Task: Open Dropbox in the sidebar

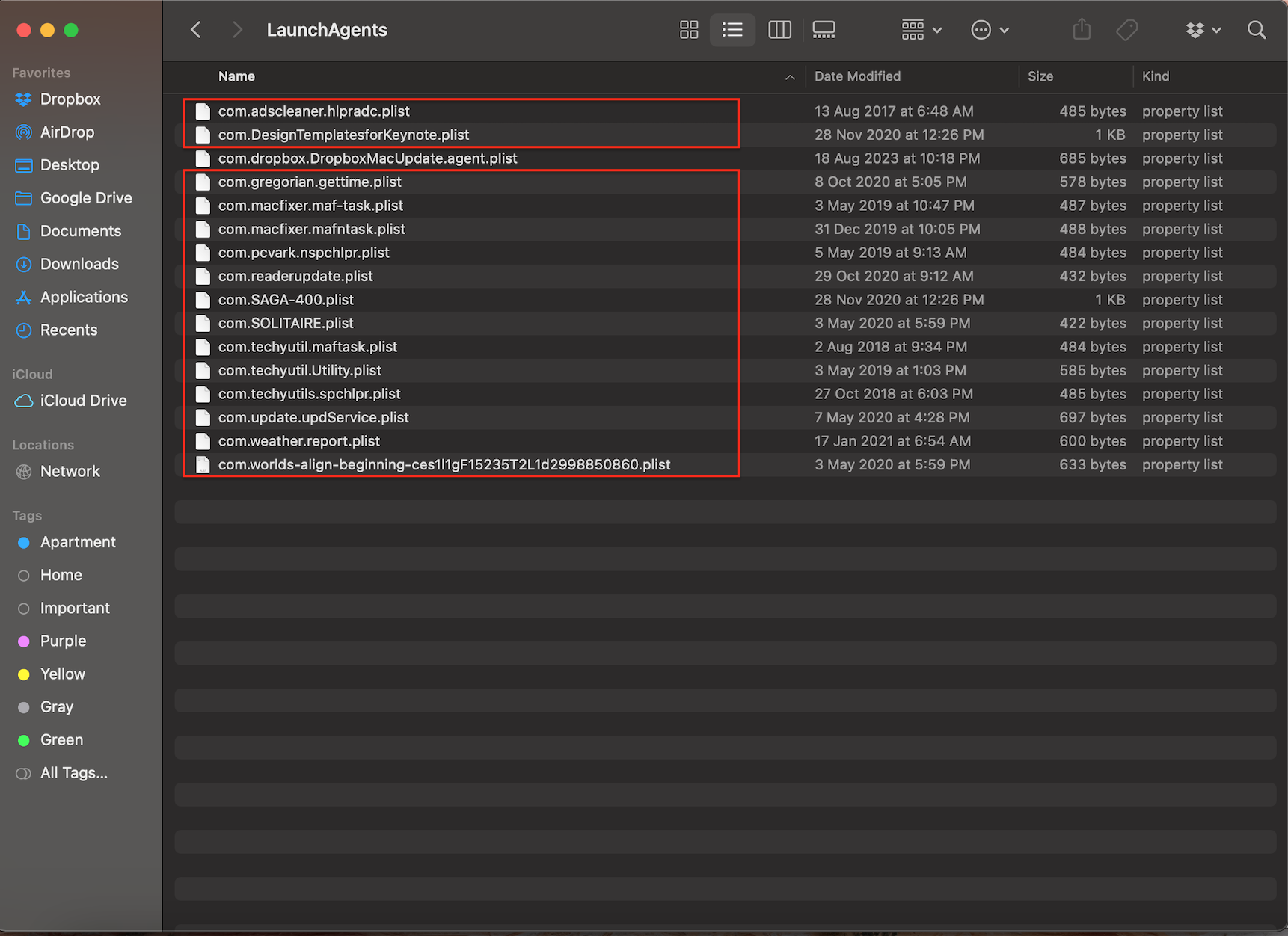Action: (x=70, y=99)
